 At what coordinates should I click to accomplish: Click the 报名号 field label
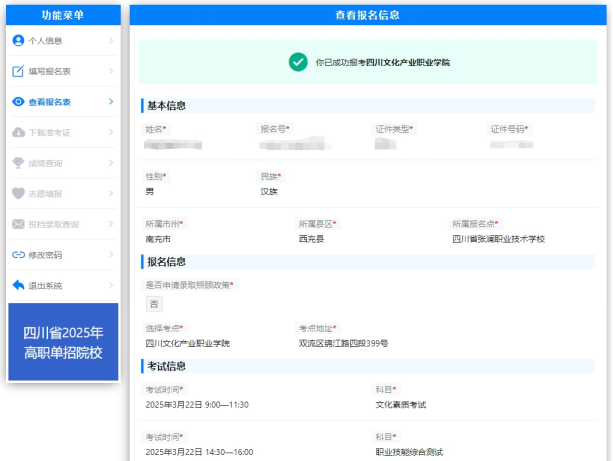click(275, 129)
